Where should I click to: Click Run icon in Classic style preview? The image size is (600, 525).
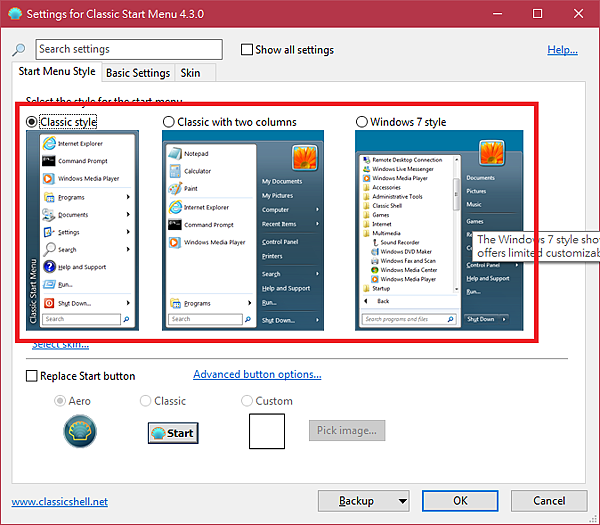pyautogui.click(x=49, y=284)
